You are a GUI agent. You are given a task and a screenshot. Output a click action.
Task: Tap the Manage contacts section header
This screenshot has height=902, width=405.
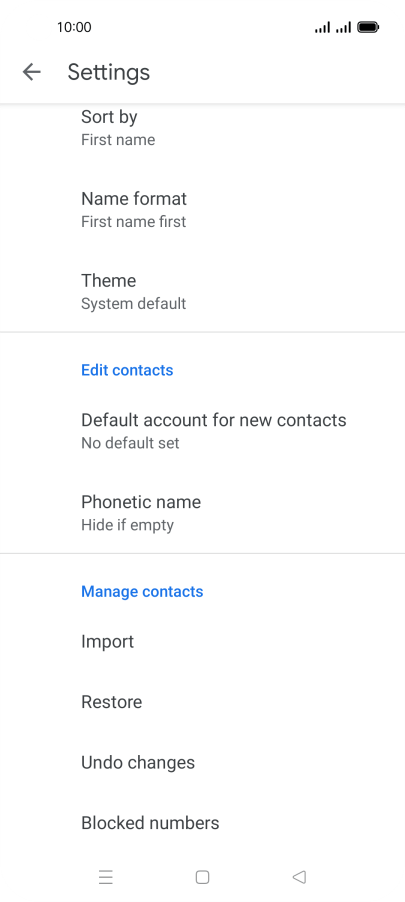point(142,591)
